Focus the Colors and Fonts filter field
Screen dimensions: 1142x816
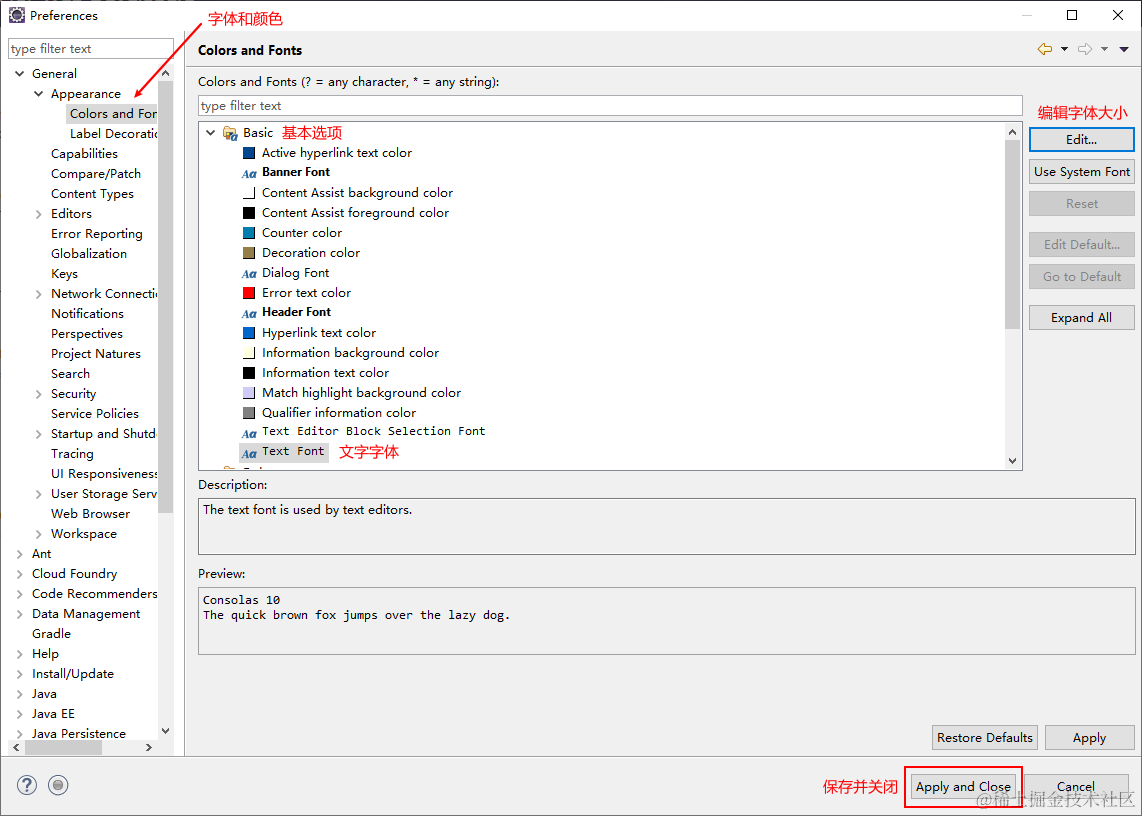[610, 106]
